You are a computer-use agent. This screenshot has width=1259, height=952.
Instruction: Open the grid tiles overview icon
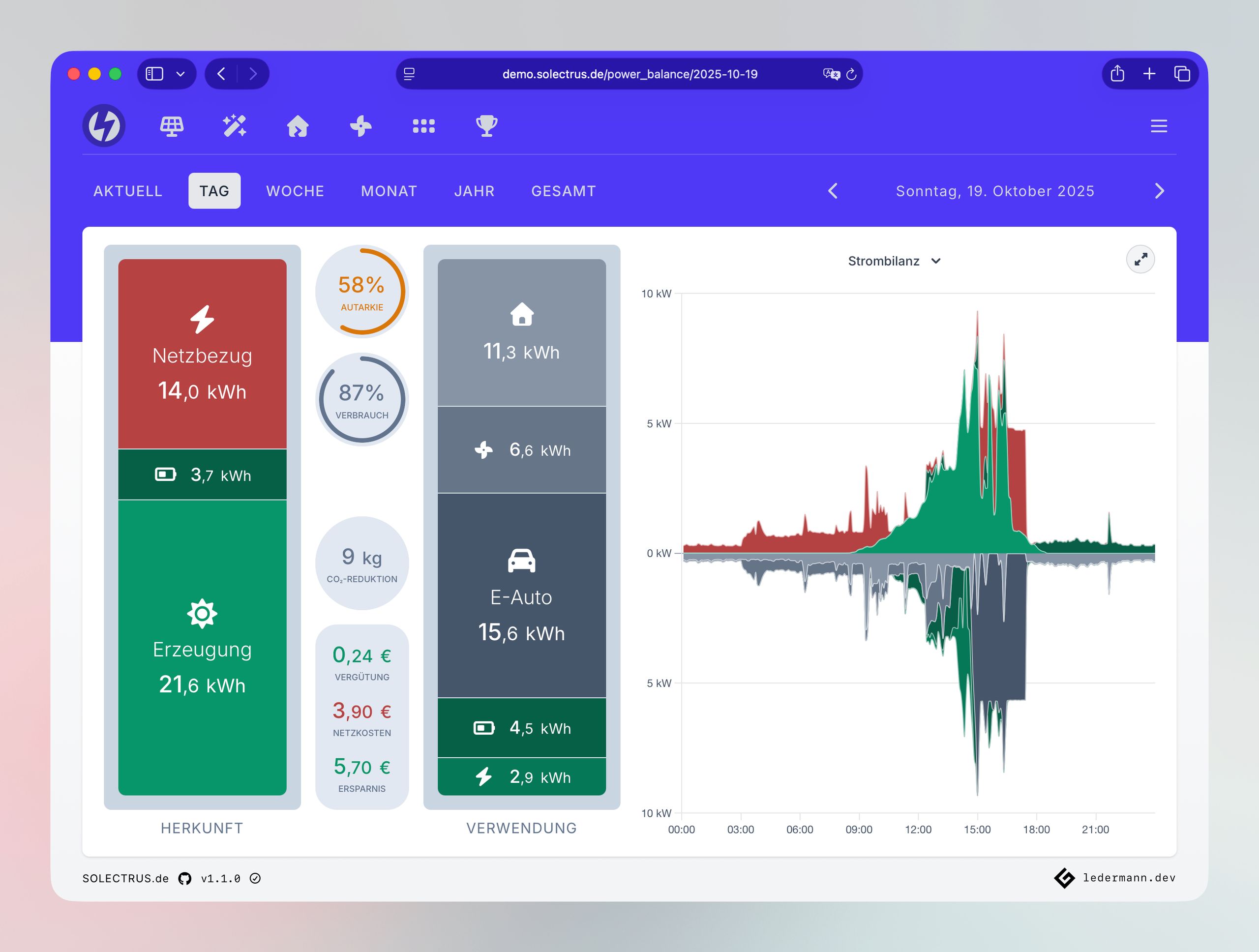coord(423,126)
